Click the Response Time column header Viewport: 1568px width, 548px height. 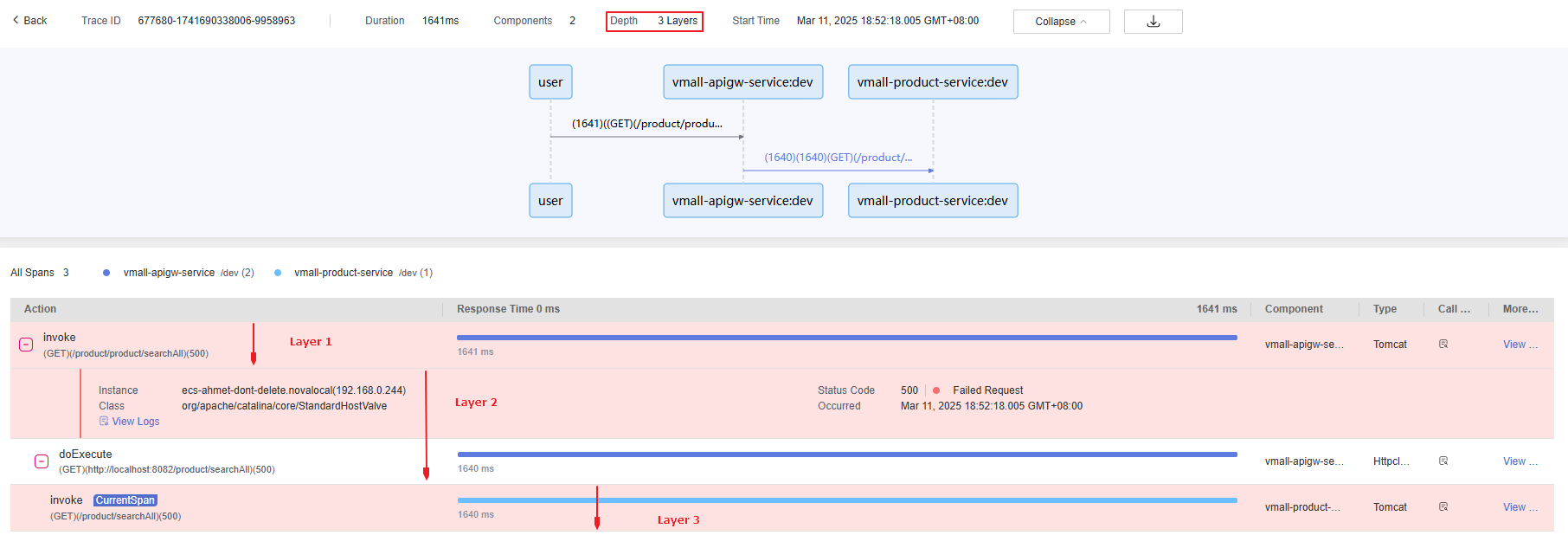tap(508, 309)
